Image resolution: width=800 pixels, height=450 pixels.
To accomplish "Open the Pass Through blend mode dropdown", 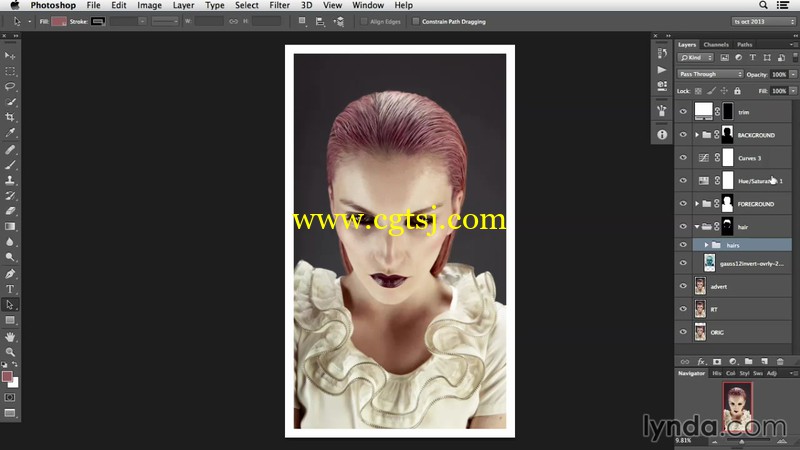I will [x=710, y=74].
